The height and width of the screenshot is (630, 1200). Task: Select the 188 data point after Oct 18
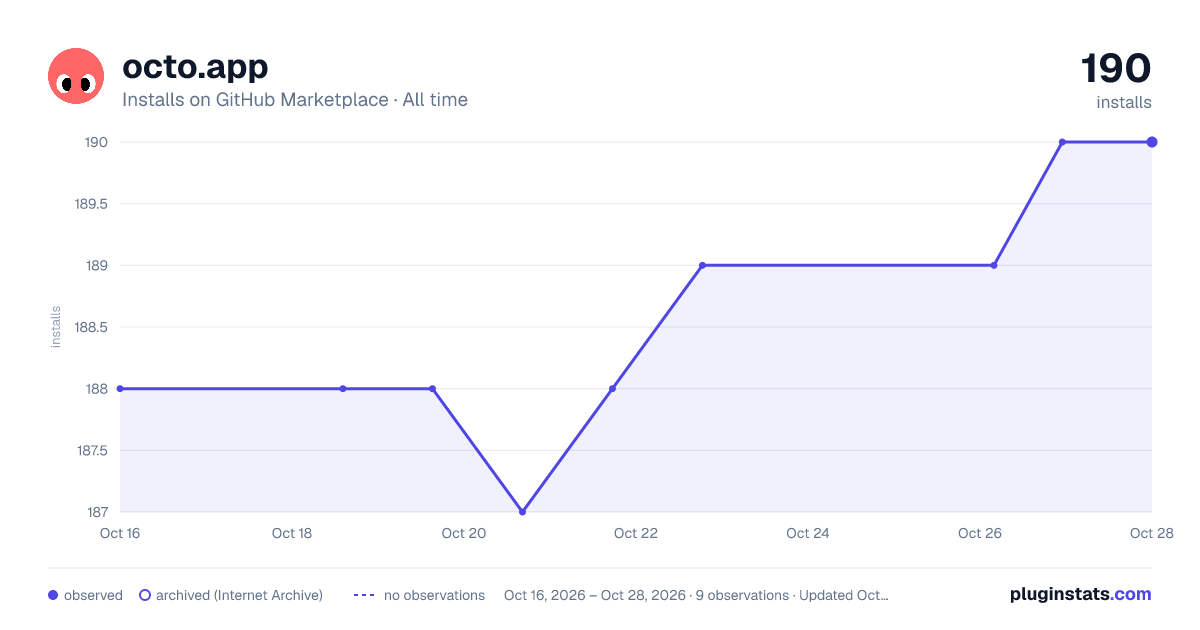pyautogui.click(x=343, y=389)
